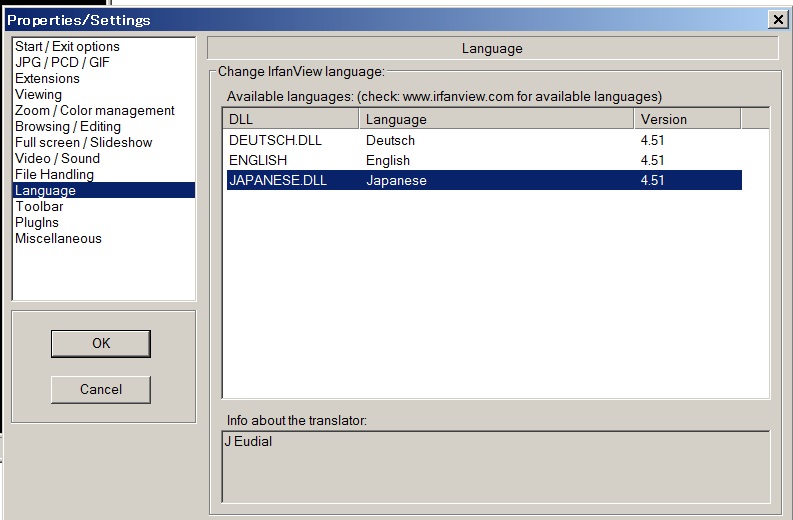This screenshot has height=520, width=793.
Task: Select the ENGLISH language entry
Action: pos(258,161)
